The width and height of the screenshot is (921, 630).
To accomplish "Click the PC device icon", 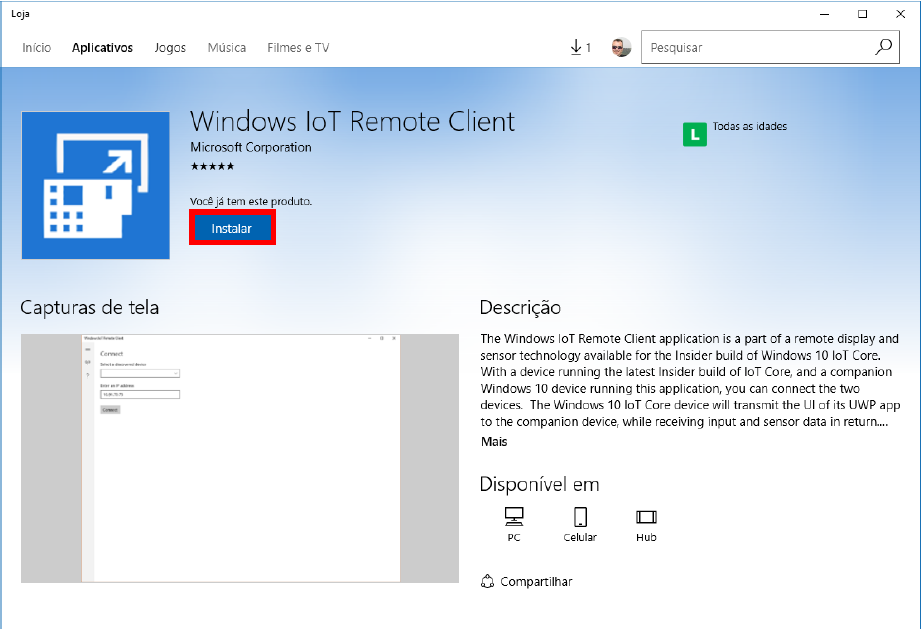I will 514,517.
